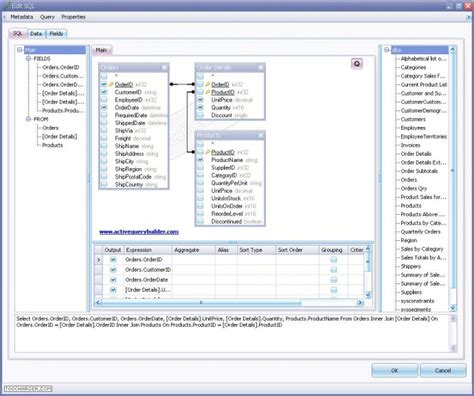
Task: Click the dbo tree vertical scrollbar
Action: (x=453, y=170)
